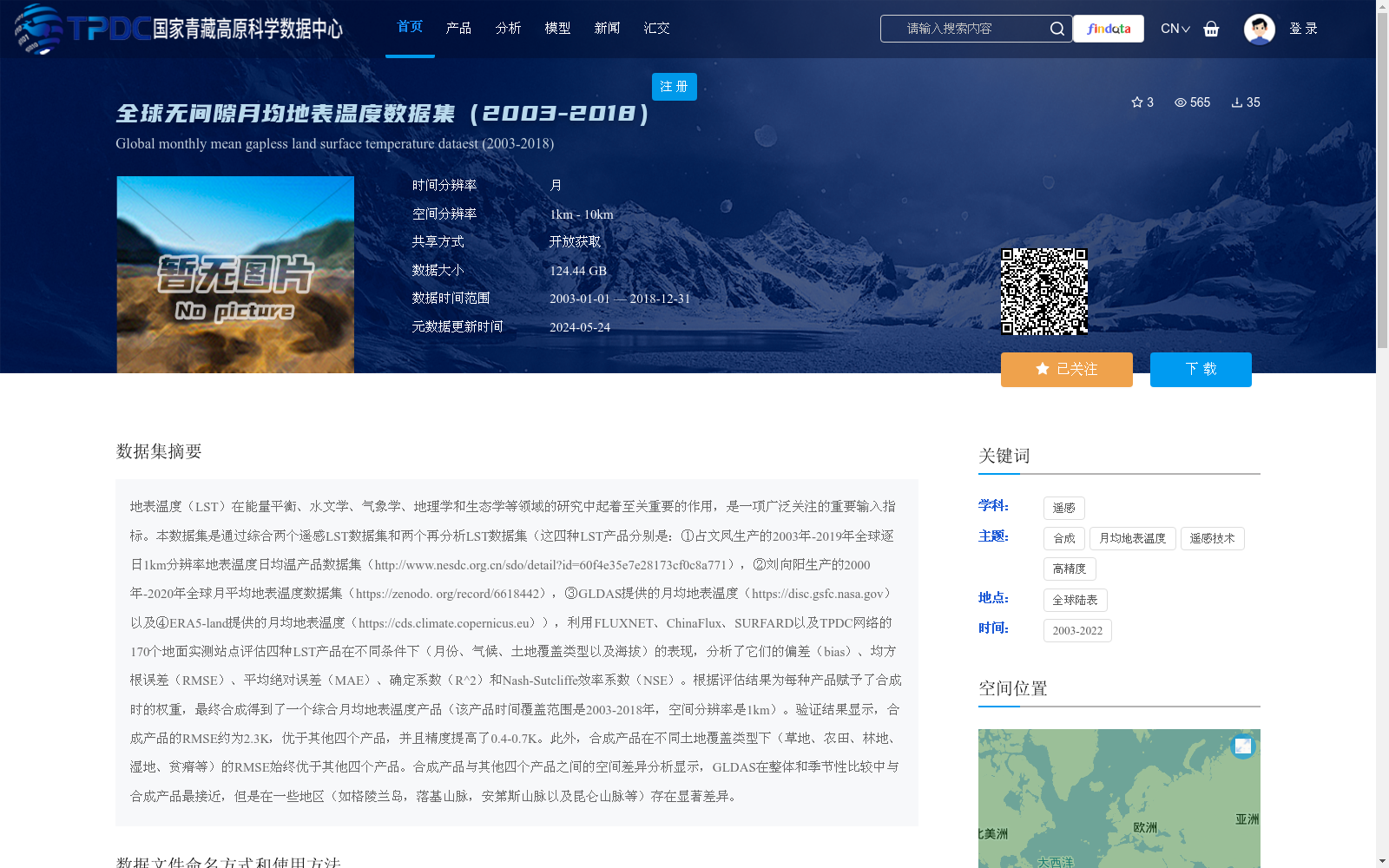Click the 登录 login link
1389x868 pixels.
coord(1303,29)
